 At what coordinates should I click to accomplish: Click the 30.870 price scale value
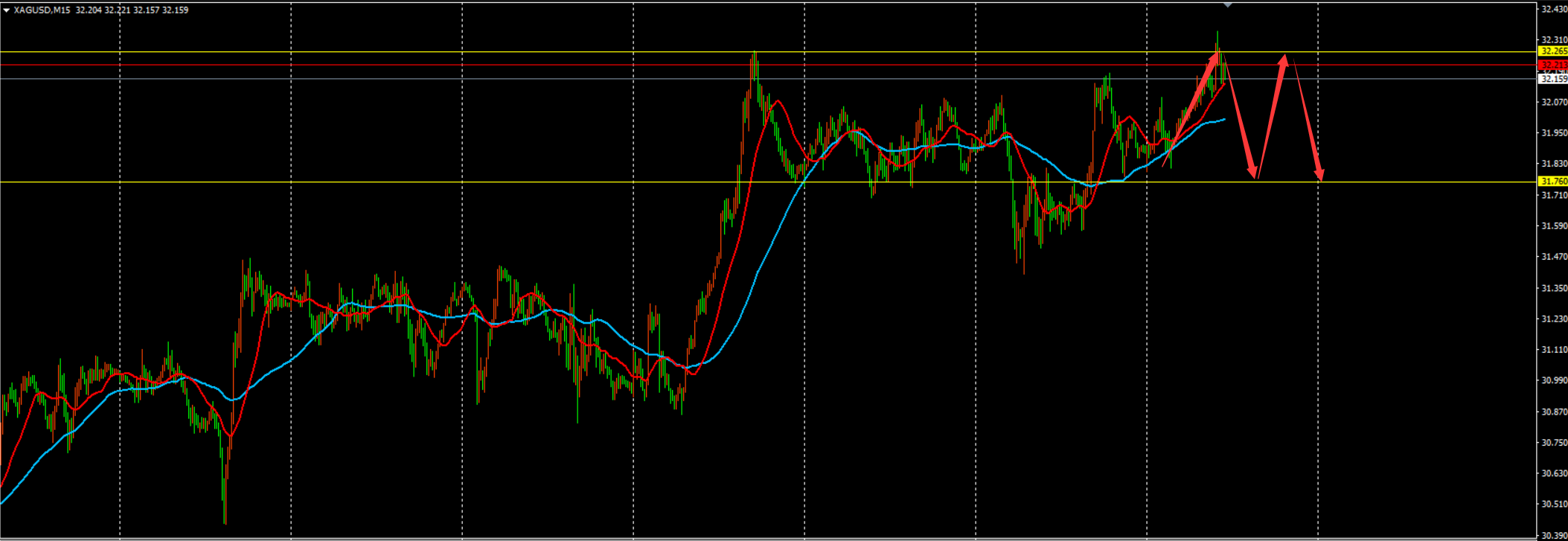1554,412
